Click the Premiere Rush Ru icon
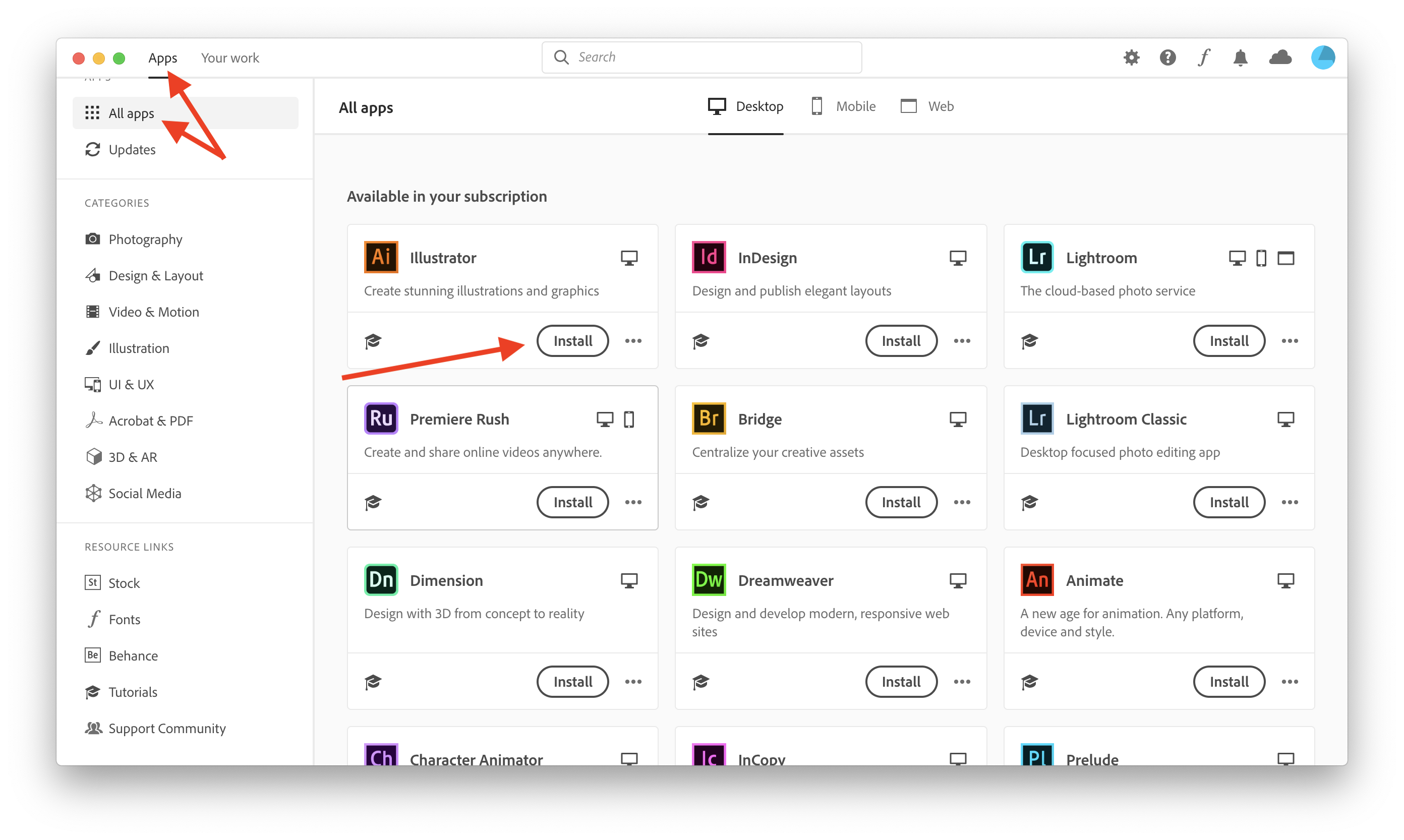The image size is (1404, 840). [381, 418]
